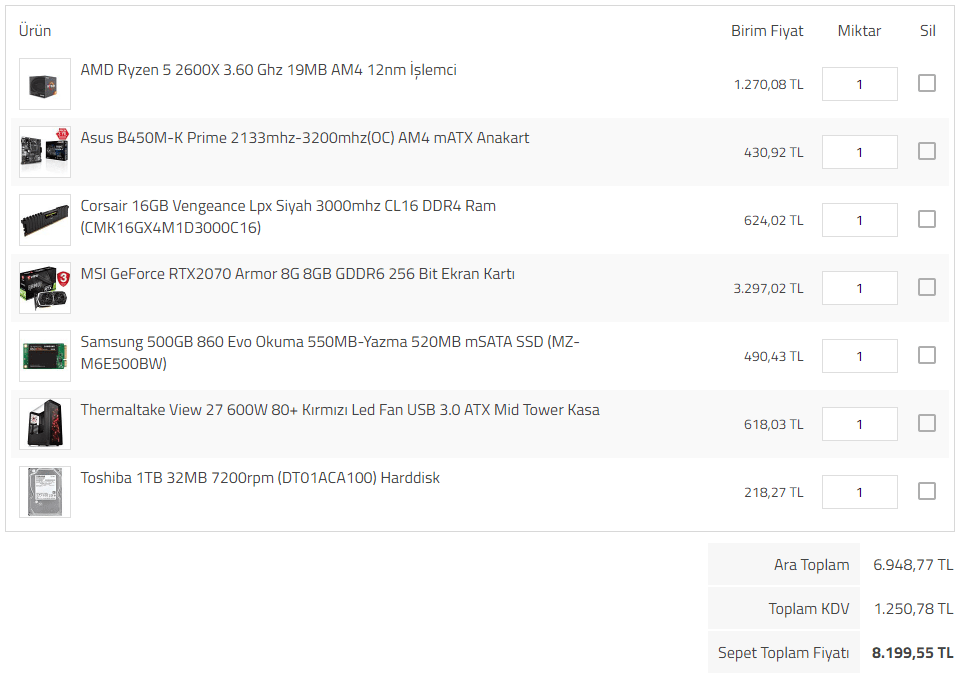The image size is (969, 683).
Task: Tick the Sil checkbox for MSI RTX2070
Action: 927,287
